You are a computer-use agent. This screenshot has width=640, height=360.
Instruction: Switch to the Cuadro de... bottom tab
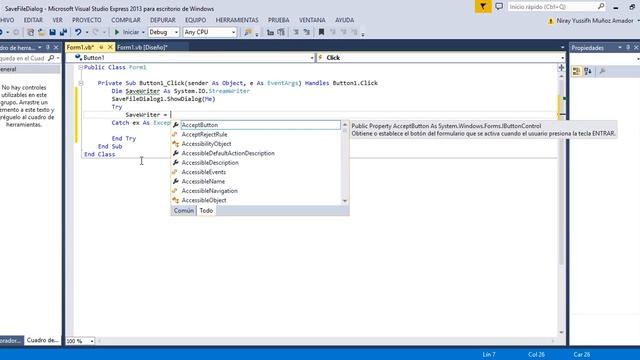42,340
